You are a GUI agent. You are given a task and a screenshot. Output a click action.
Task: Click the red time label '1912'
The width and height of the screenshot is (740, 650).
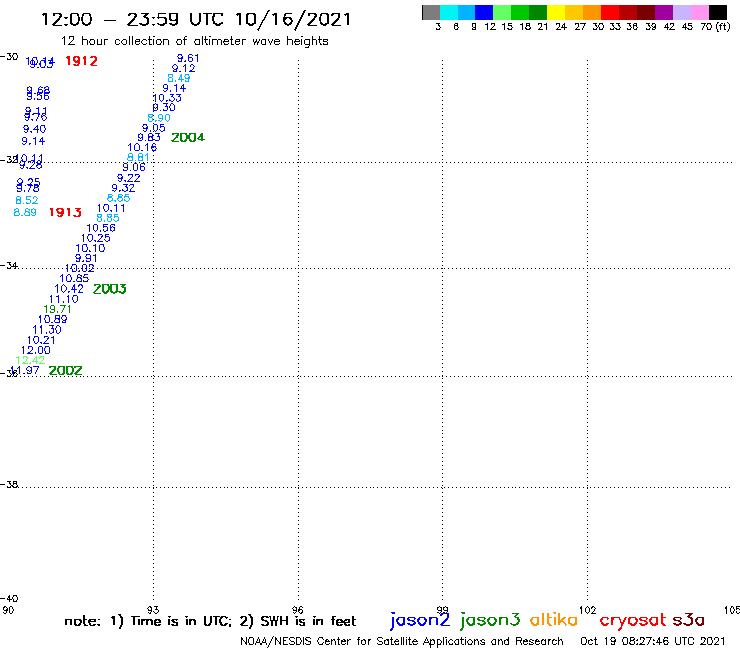pos(81,61)
